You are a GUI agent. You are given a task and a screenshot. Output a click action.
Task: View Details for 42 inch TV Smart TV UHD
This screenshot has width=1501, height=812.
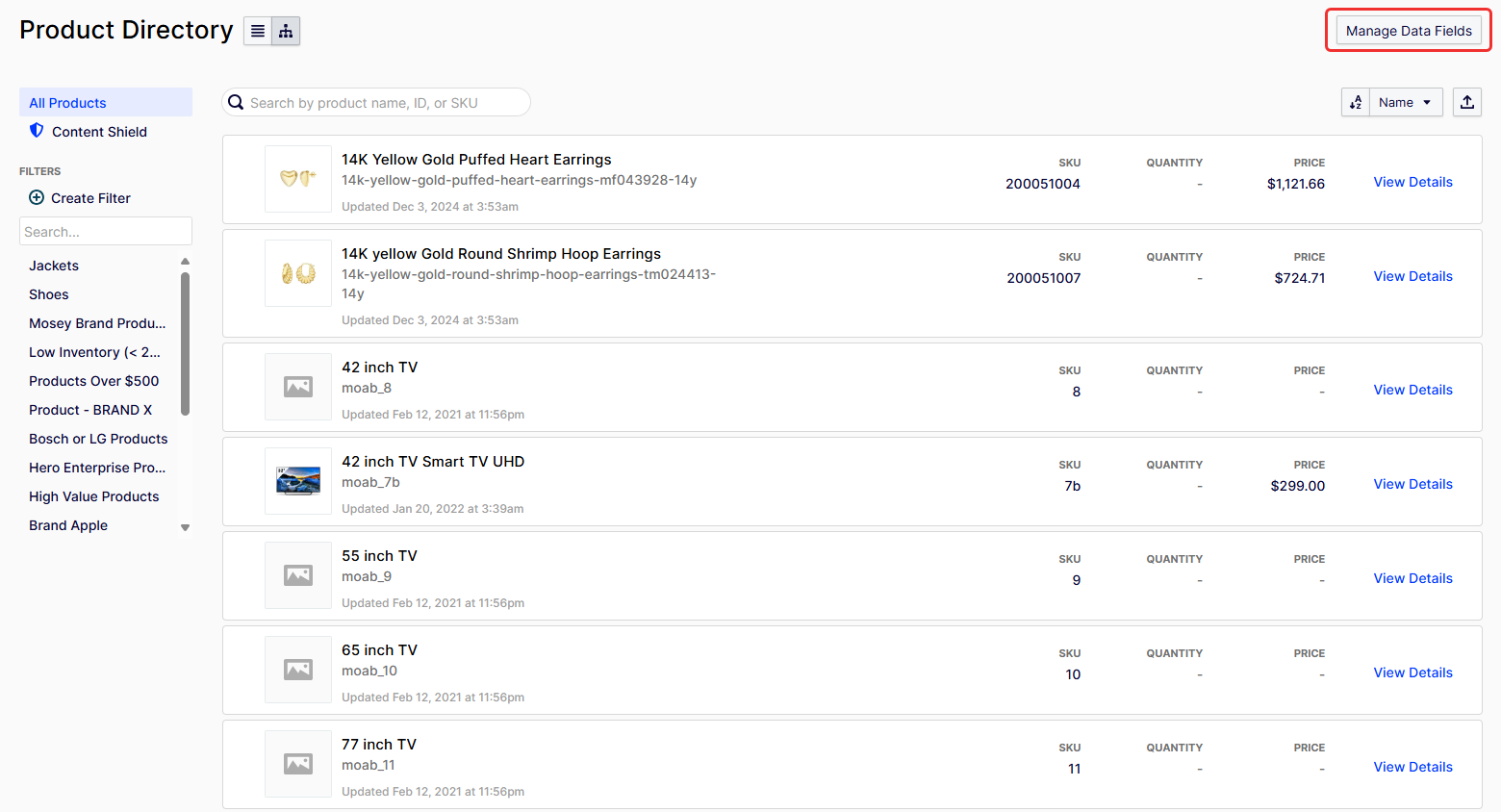[1412, 484]
